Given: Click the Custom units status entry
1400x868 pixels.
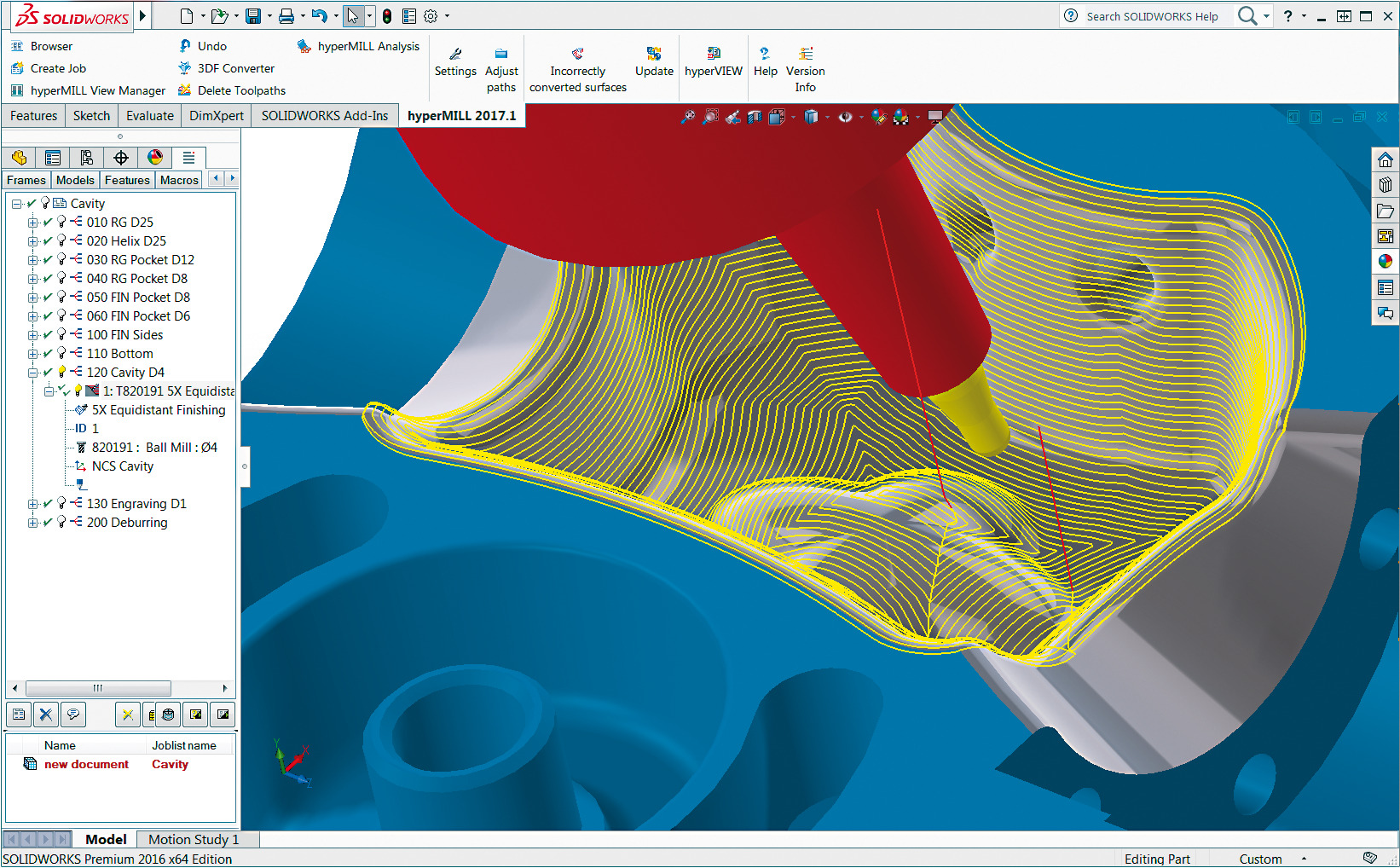Looking at the screenshot, I should (1260, 859).
